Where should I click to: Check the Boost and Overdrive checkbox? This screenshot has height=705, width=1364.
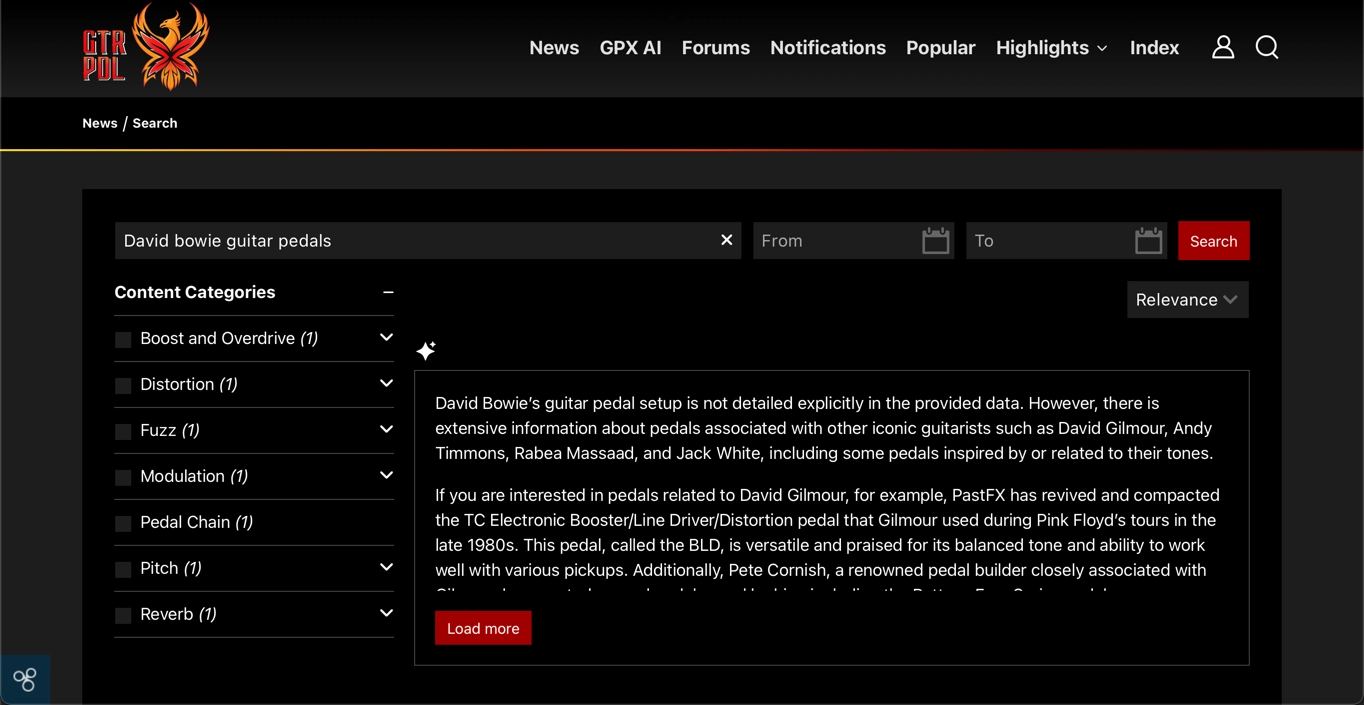coord(123,340)
